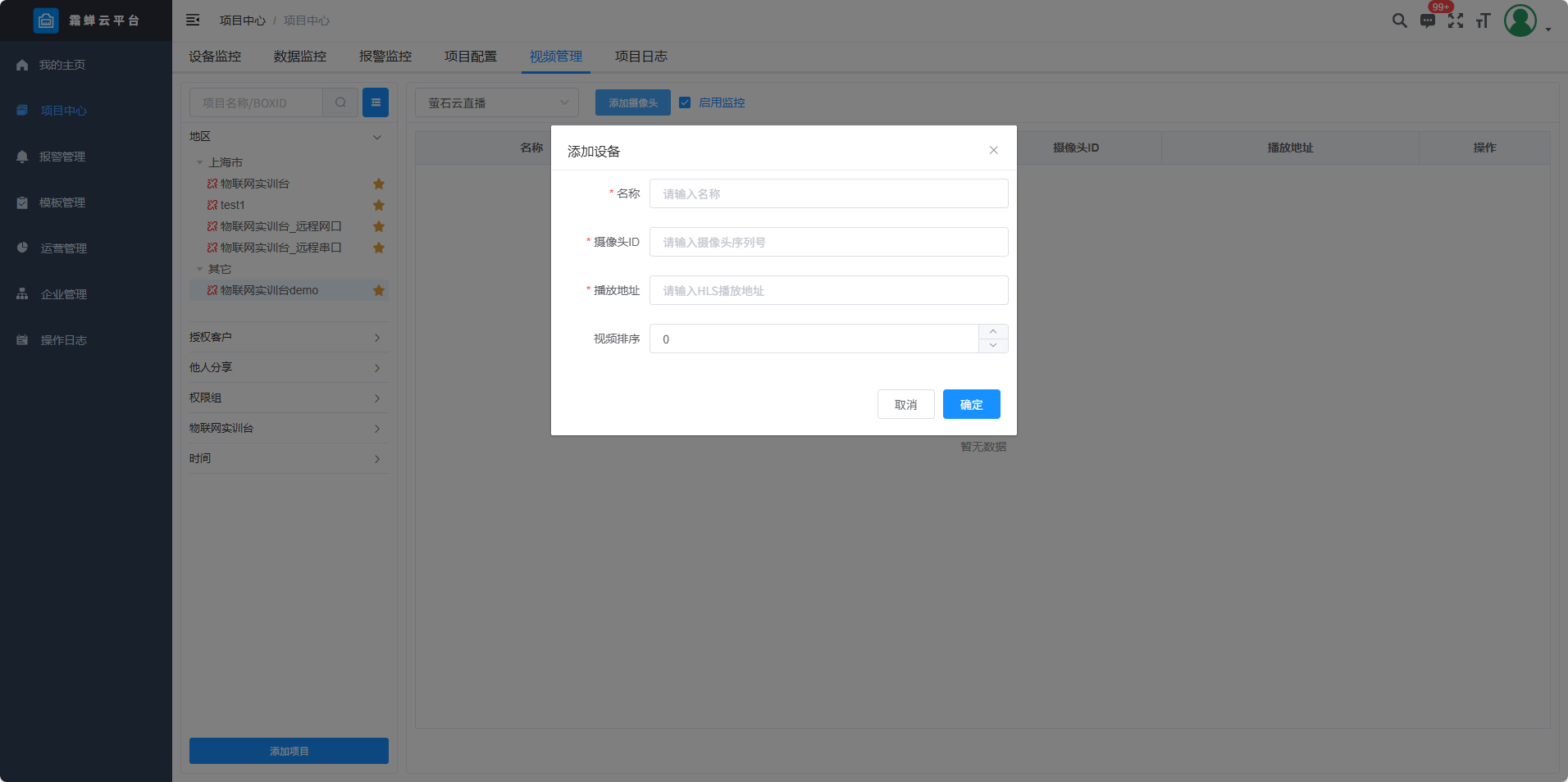
Task: Expand the 授权客户 section
Action: click(288, 337)
